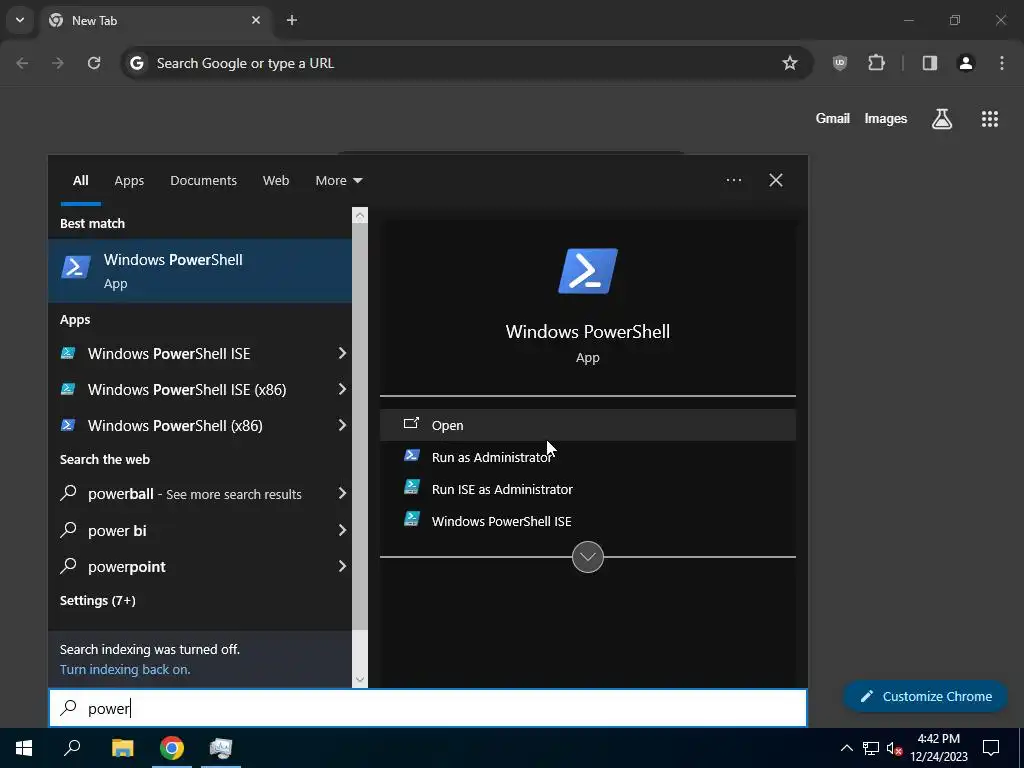Open a new Chrome tab with plus

pos(292,20)
